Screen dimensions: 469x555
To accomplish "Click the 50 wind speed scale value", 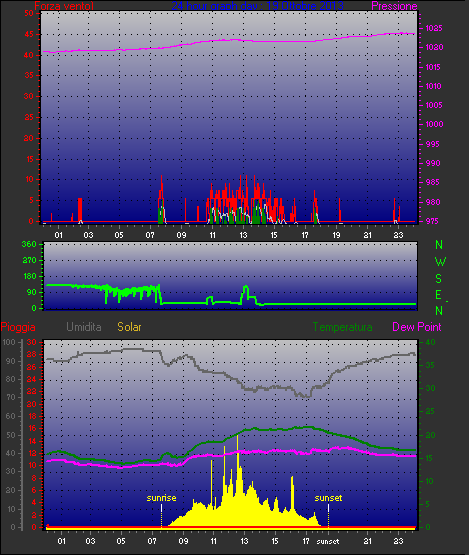I will tap(29, 13).
